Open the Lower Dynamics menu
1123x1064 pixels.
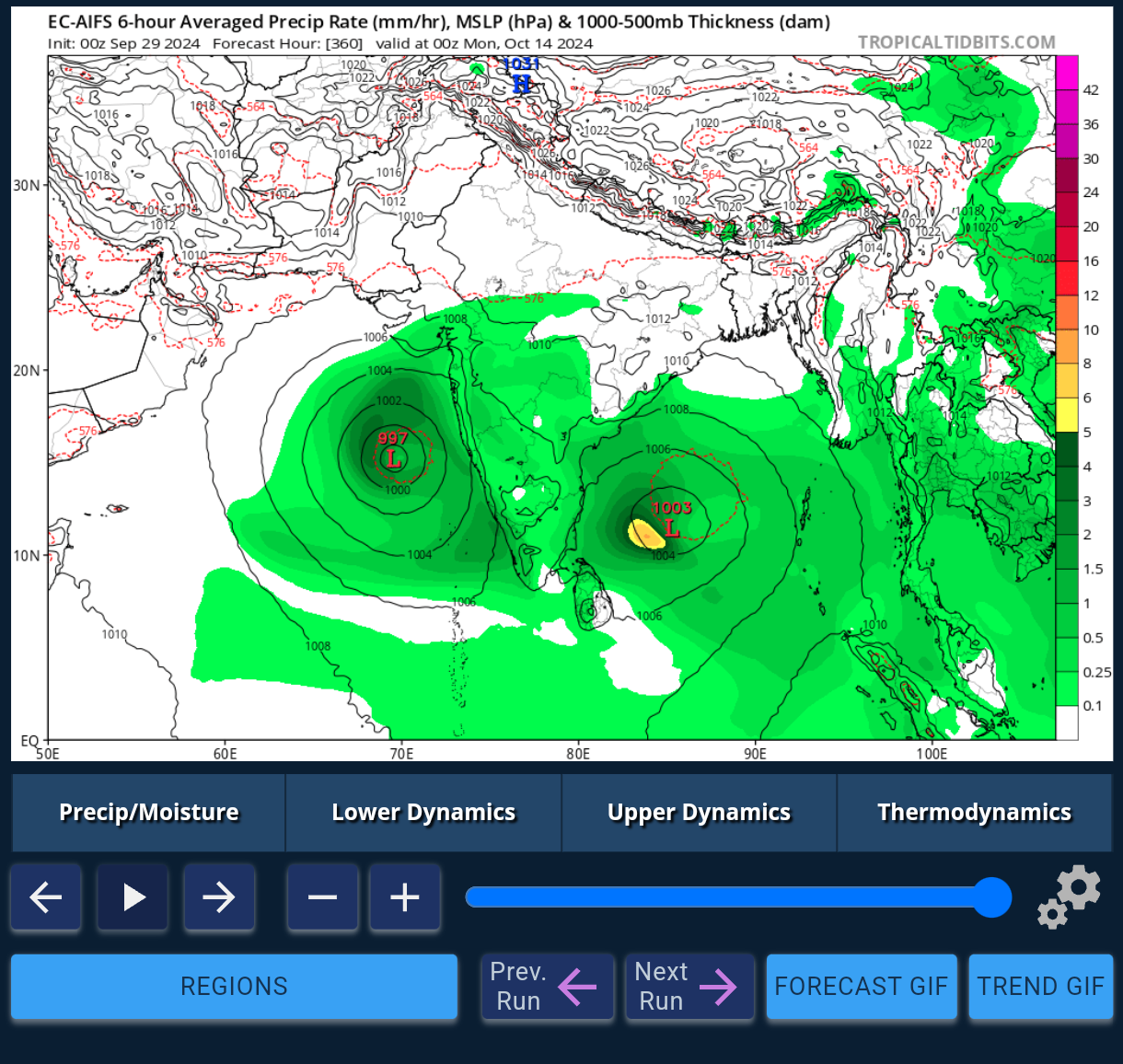pos(423,813)
